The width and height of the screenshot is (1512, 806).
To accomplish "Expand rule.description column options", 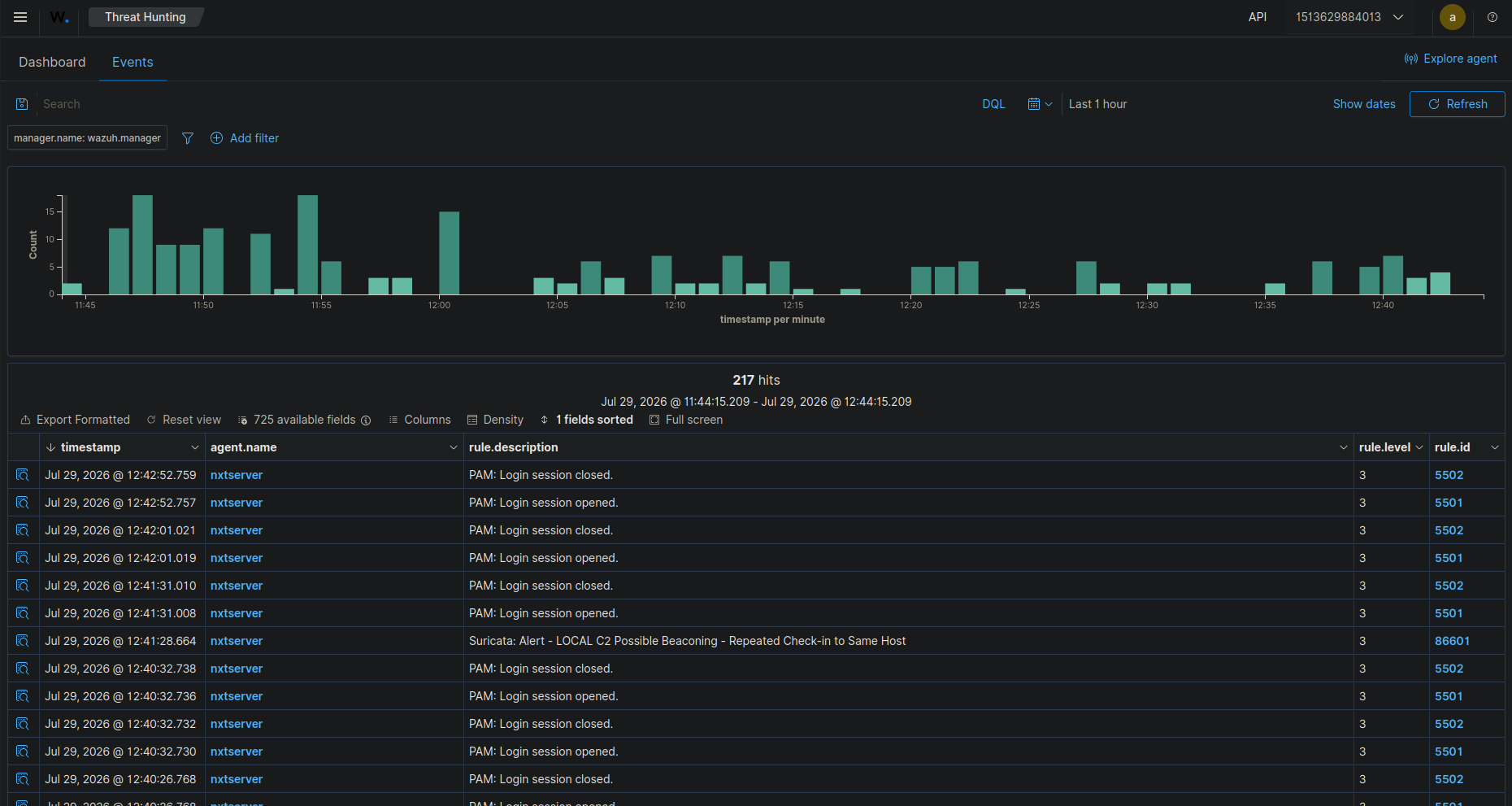I will tap(1343, 447).
